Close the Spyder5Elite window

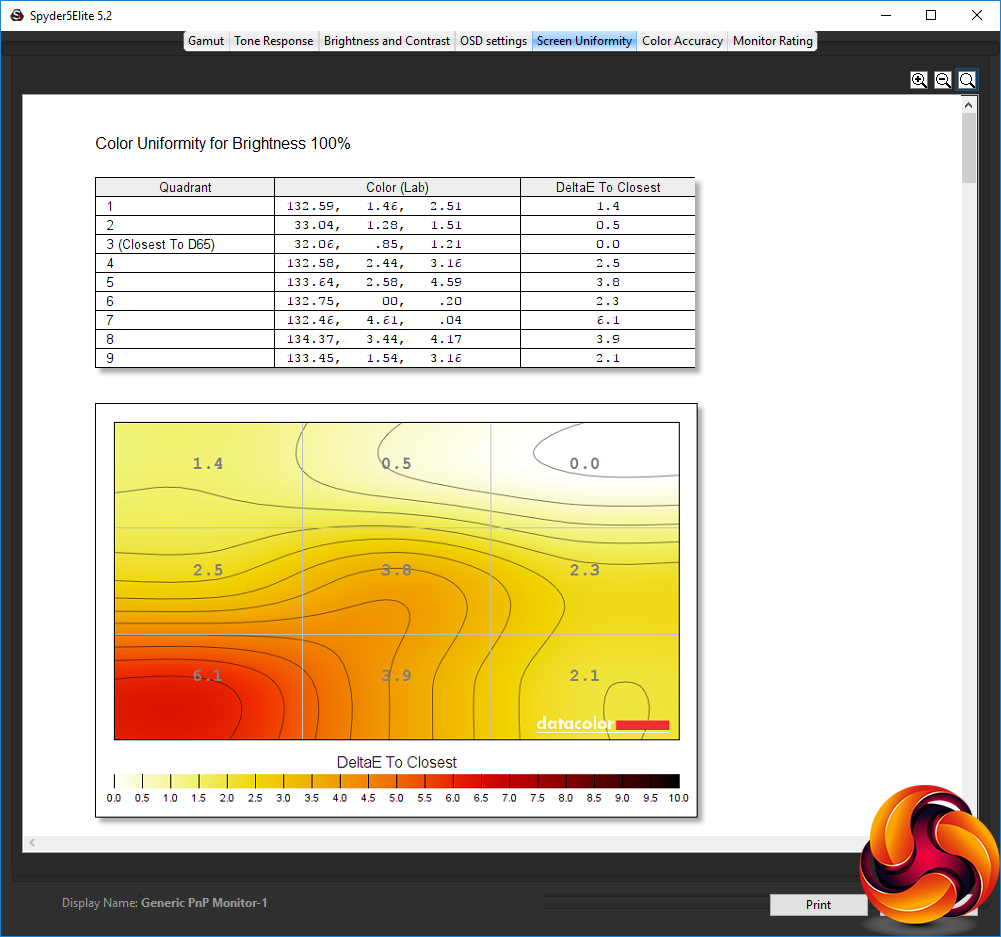tap(977, 15)
